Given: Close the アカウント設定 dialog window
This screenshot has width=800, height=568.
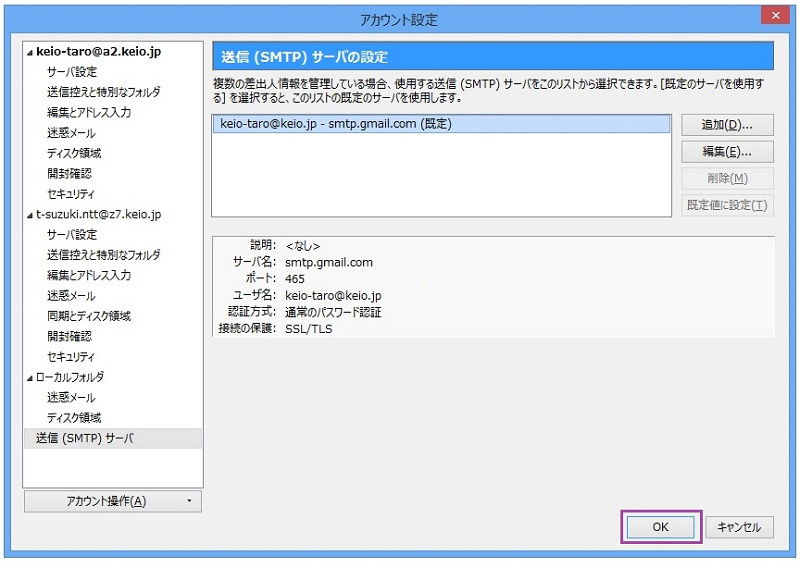Looking at the screenshot, I should (x=776, y=15).
